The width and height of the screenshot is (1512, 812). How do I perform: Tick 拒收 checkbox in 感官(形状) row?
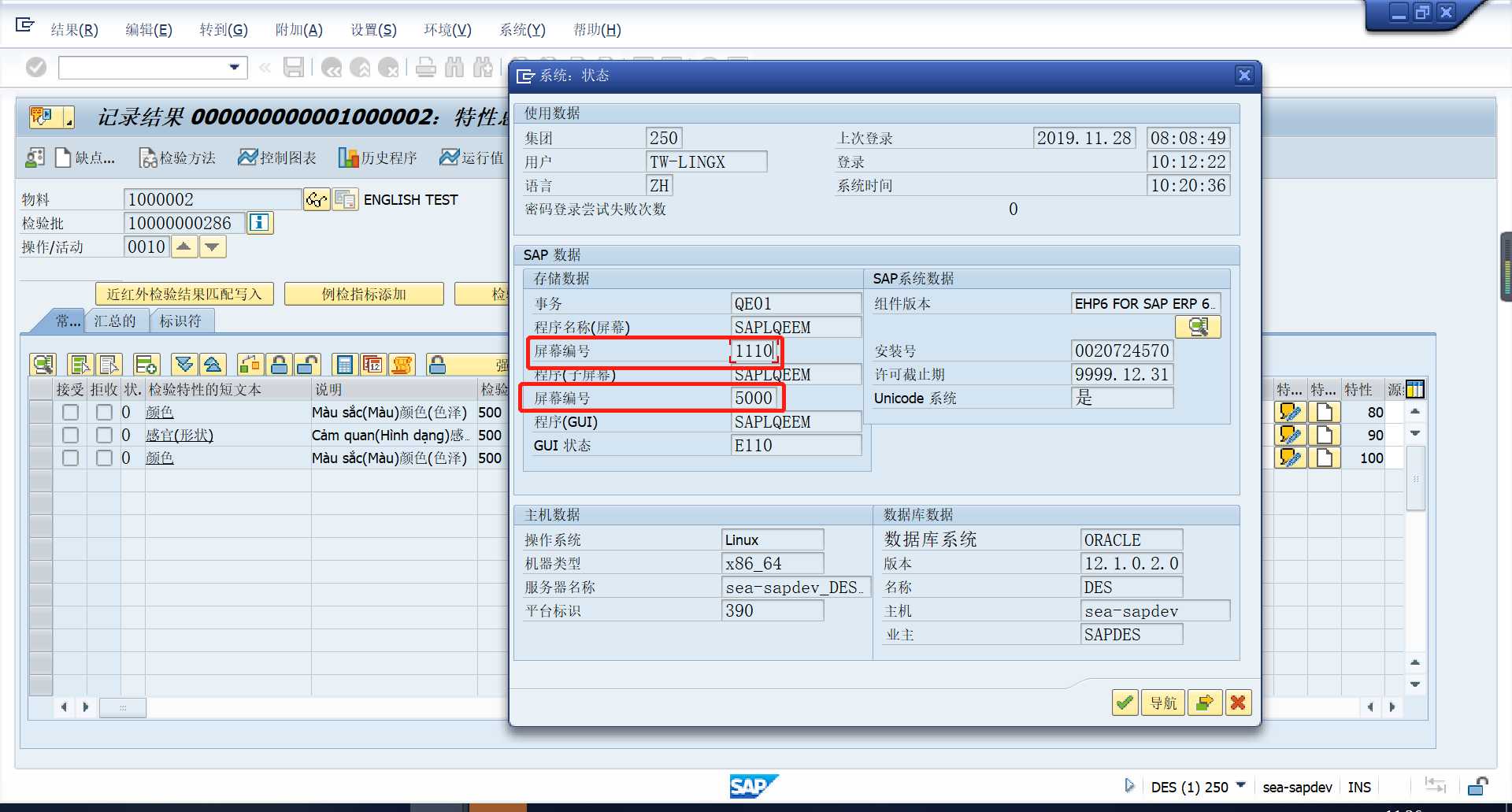point(104,436)
